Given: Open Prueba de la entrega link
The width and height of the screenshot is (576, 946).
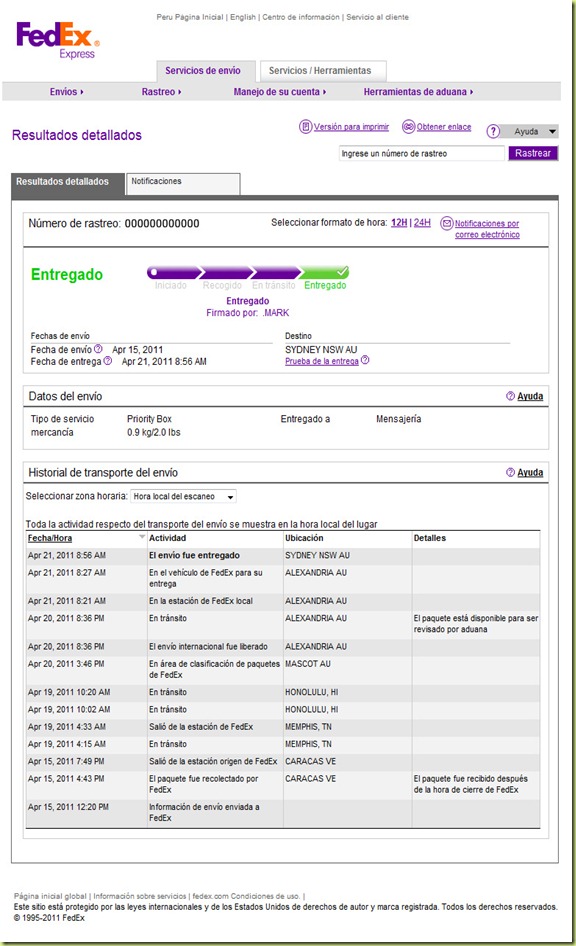Looking at the screenshot, I should (x=321, y=361).
